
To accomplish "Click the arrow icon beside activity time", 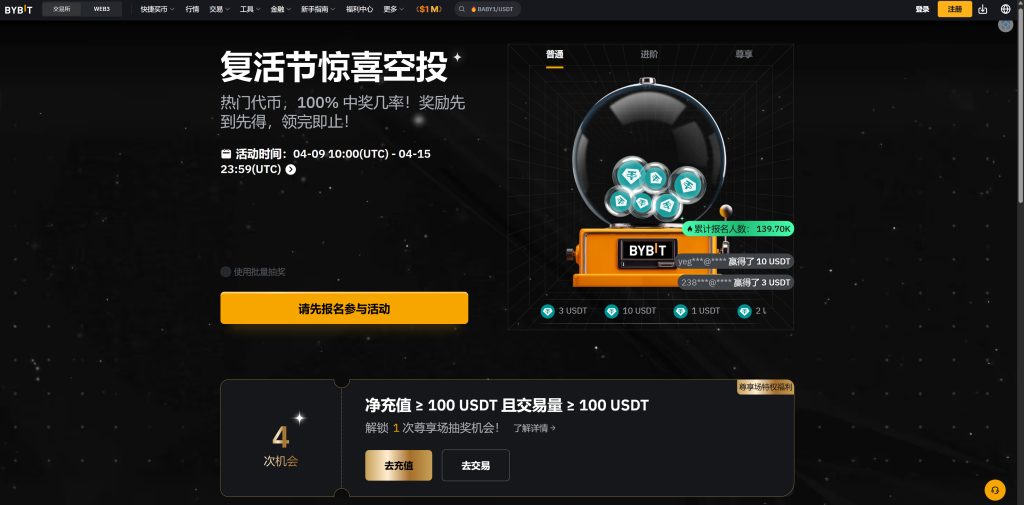I will pyautogui.click(x=291, y=169).
